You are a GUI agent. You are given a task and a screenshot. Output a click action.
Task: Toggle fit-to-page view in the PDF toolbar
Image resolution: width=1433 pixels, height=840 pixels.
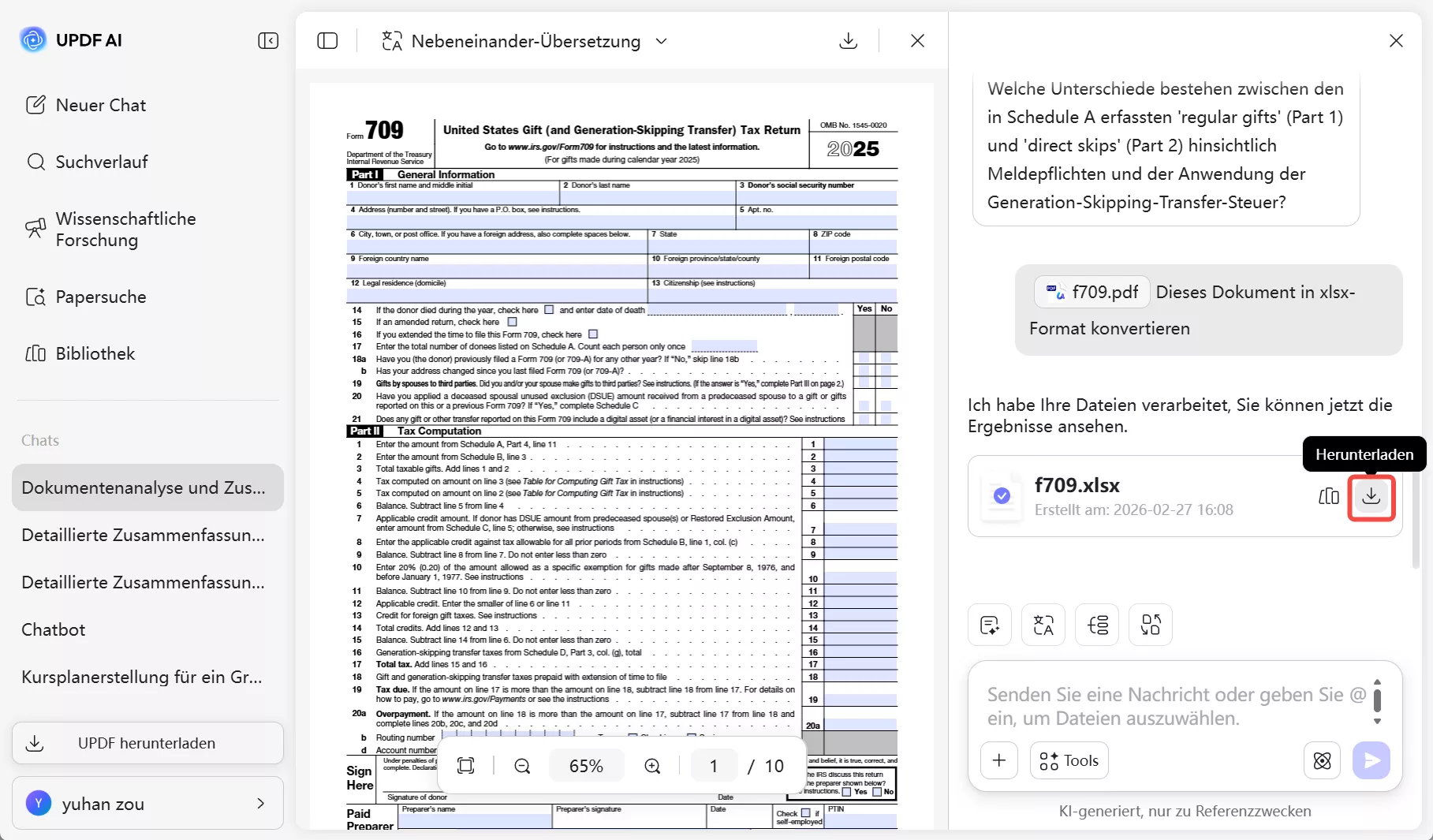465,765
